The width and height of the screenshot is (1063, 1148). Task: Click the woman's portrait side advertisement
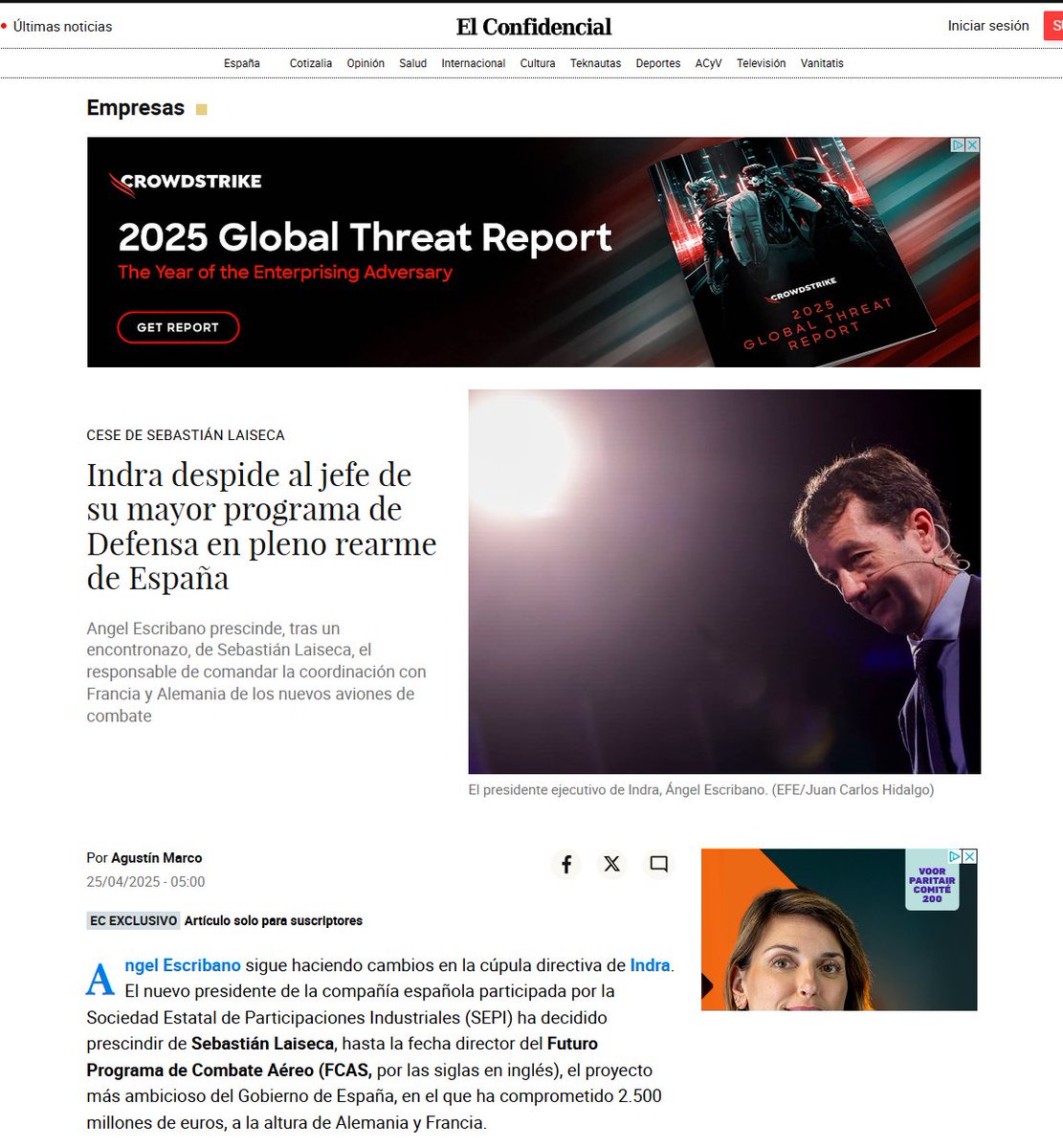tap(839, 930)
